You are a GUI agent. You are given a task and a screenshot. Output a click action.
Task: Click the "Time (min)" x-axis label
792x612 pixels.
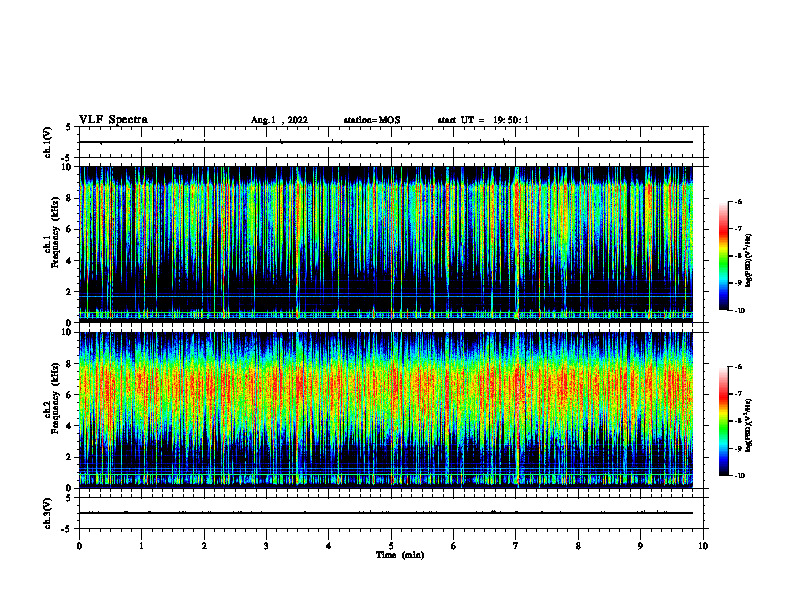[400, 555]
